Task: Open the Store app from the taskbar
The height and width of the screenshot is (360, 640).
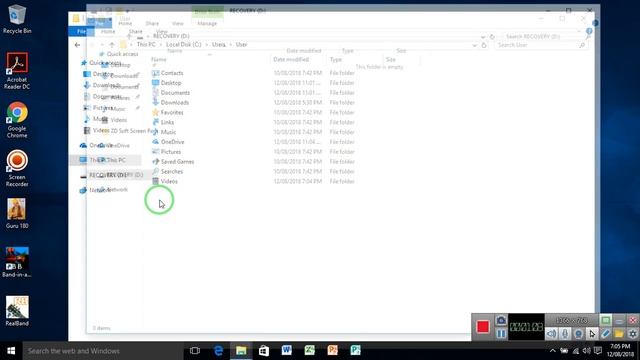Action: (x=264, y=351)
